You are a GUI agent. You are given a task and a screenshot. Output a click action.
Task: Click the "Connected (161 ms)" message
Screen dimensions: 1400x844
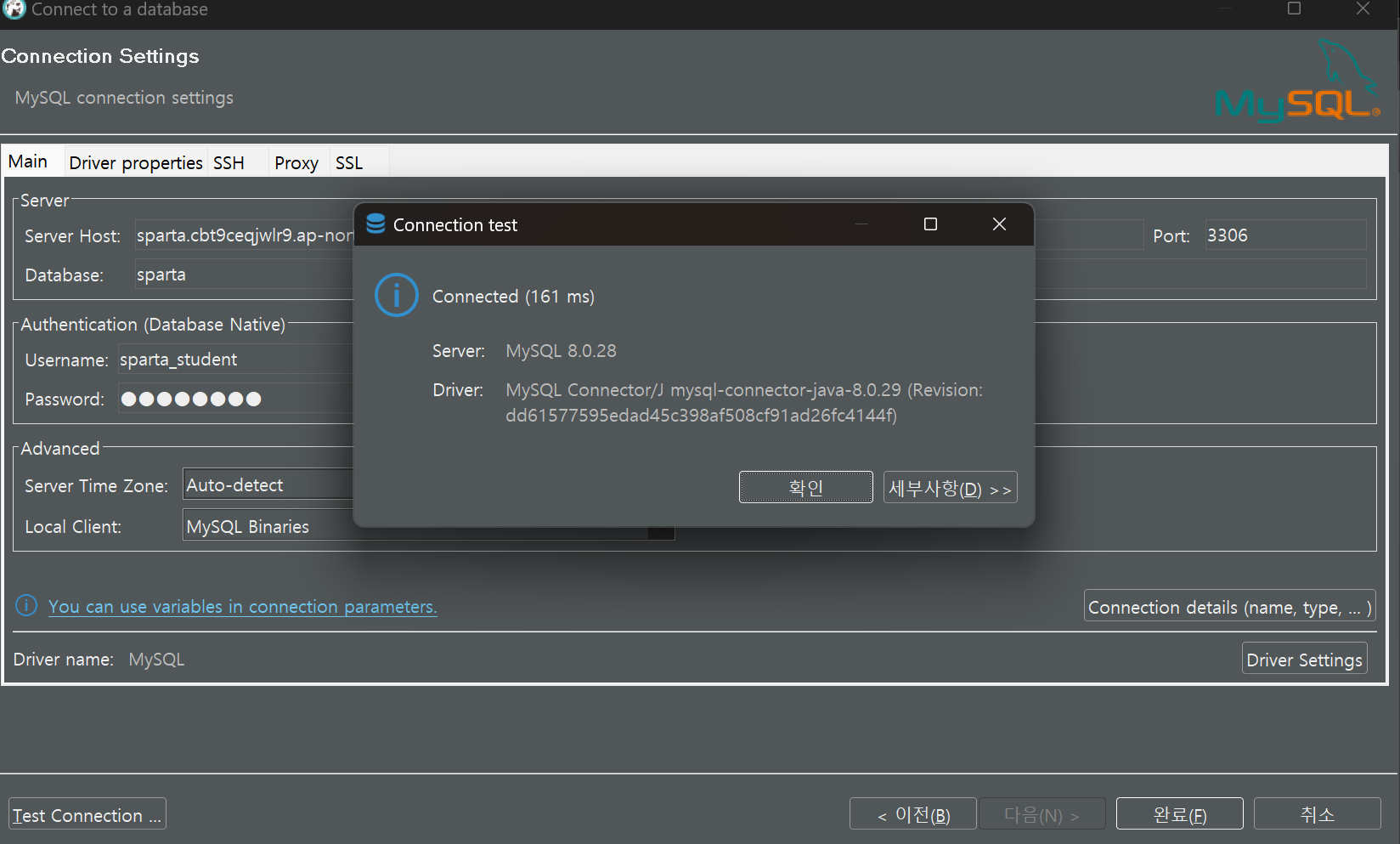click(513, 296)
